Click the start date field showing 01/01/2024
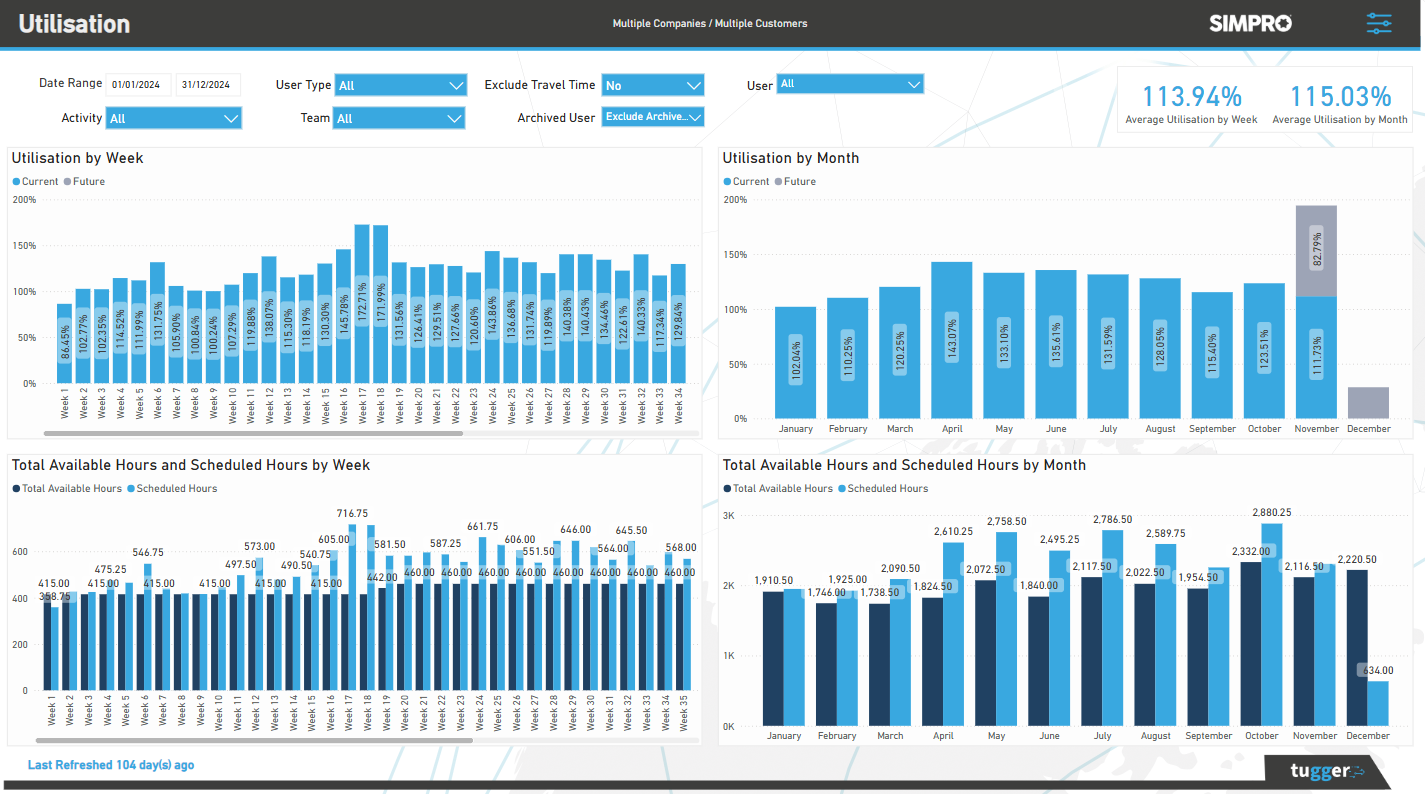Viewport: 1425px width, 794px height. (138, 84)
